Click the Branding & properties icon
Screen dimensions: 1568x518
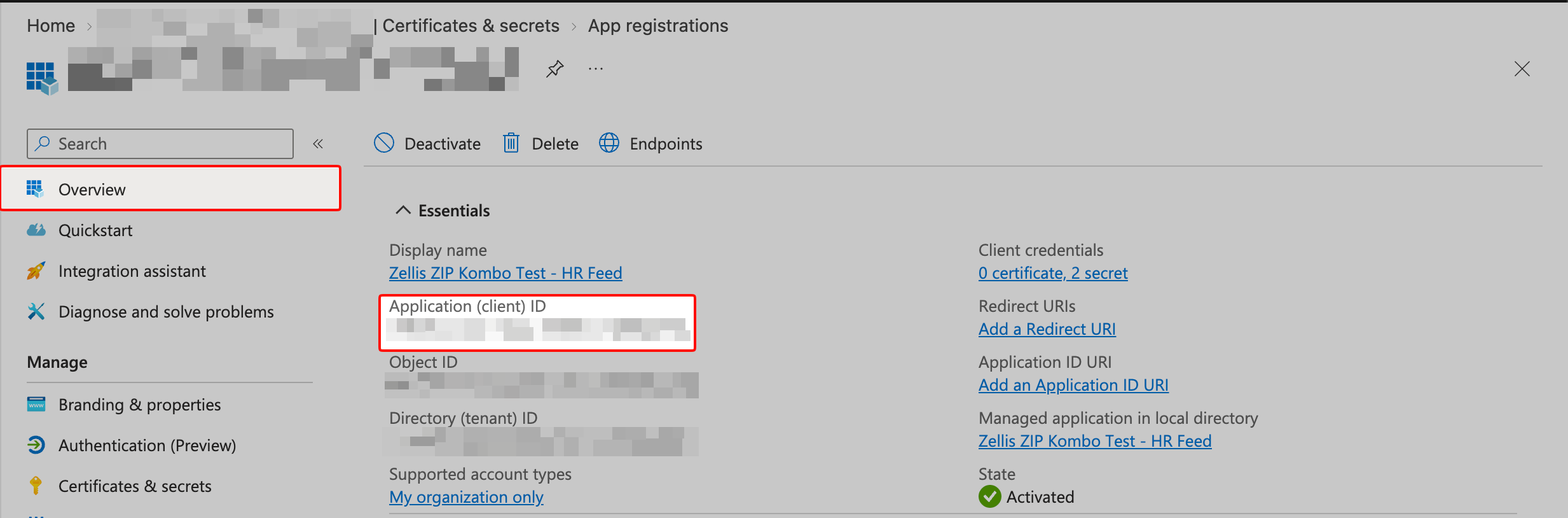[36, 404]
